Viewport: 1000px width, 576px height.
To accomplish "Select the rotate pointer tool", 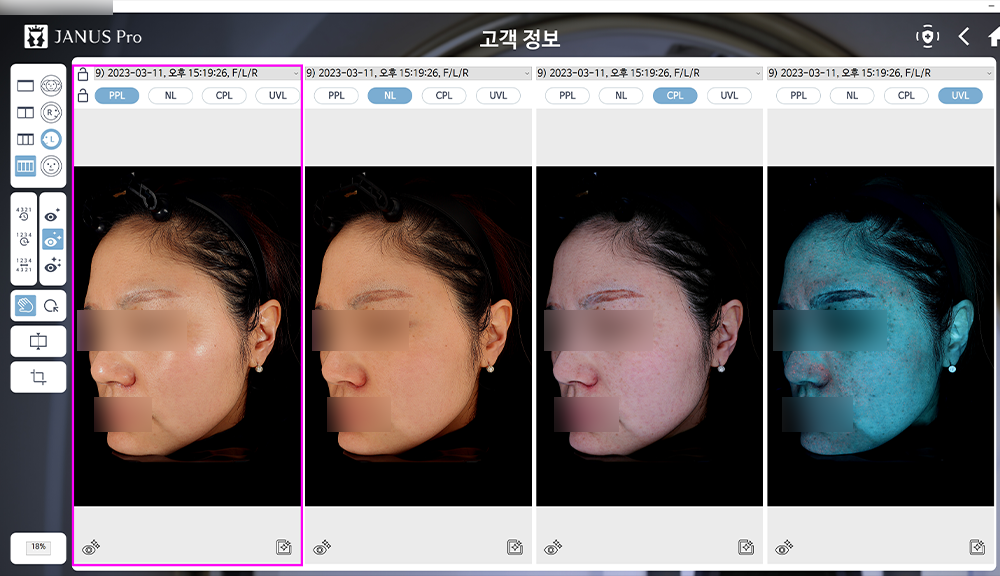I will pos(51,306).
